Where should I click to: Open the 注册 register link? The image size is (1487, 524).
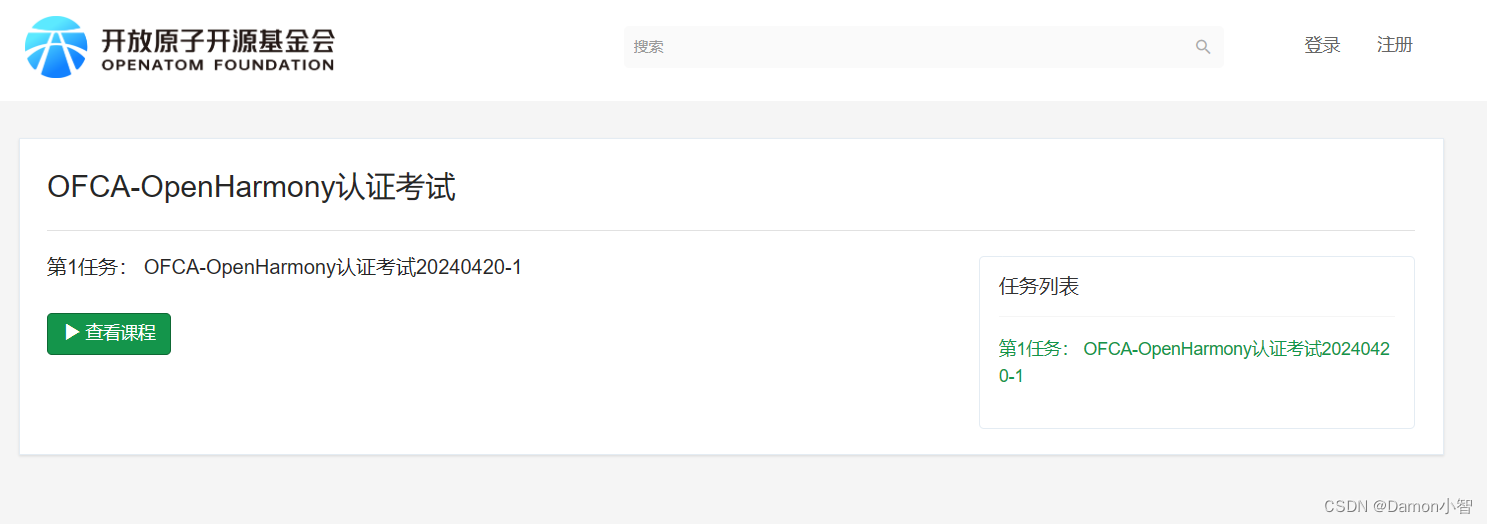click(1395, 45)
